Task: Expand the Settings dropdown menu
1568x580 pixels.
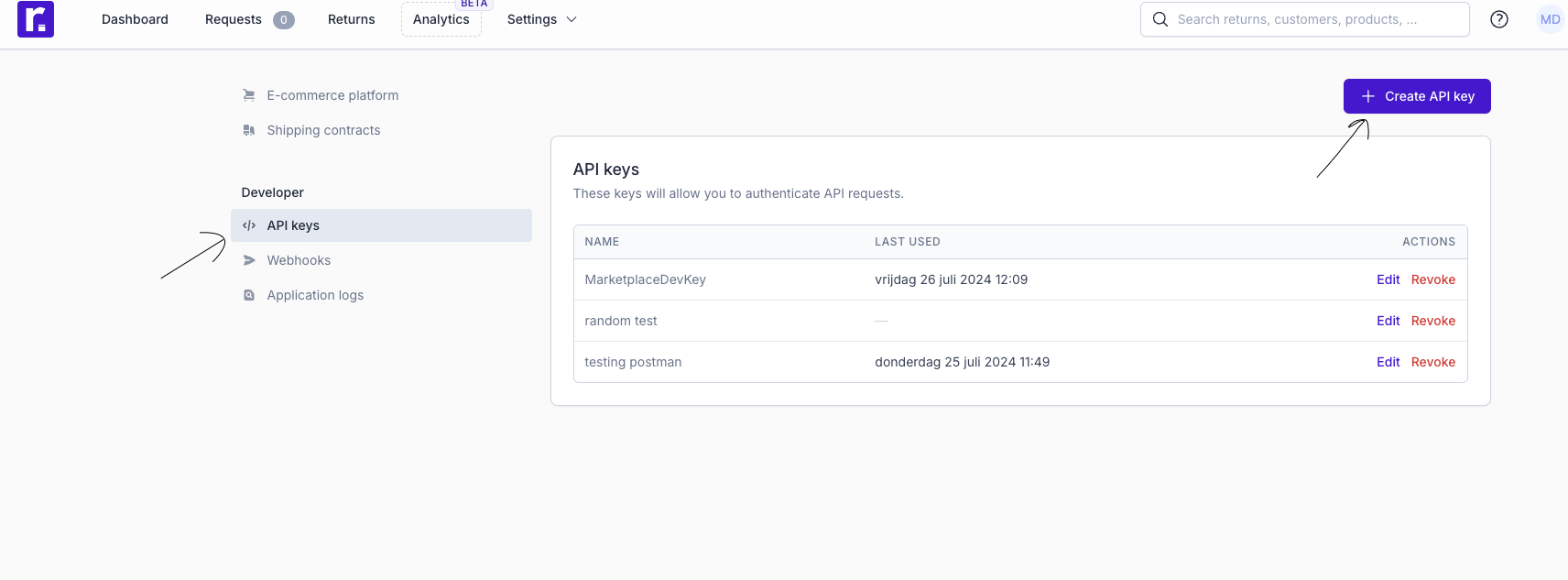Action: coord(541,19)
